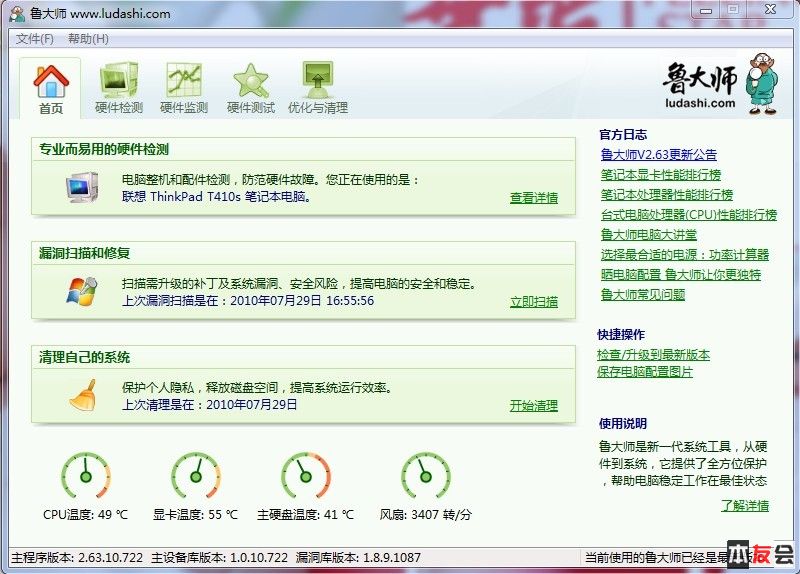Switch to the 硬件检测 tab
The image size is (800, 574).
[119, 89]
